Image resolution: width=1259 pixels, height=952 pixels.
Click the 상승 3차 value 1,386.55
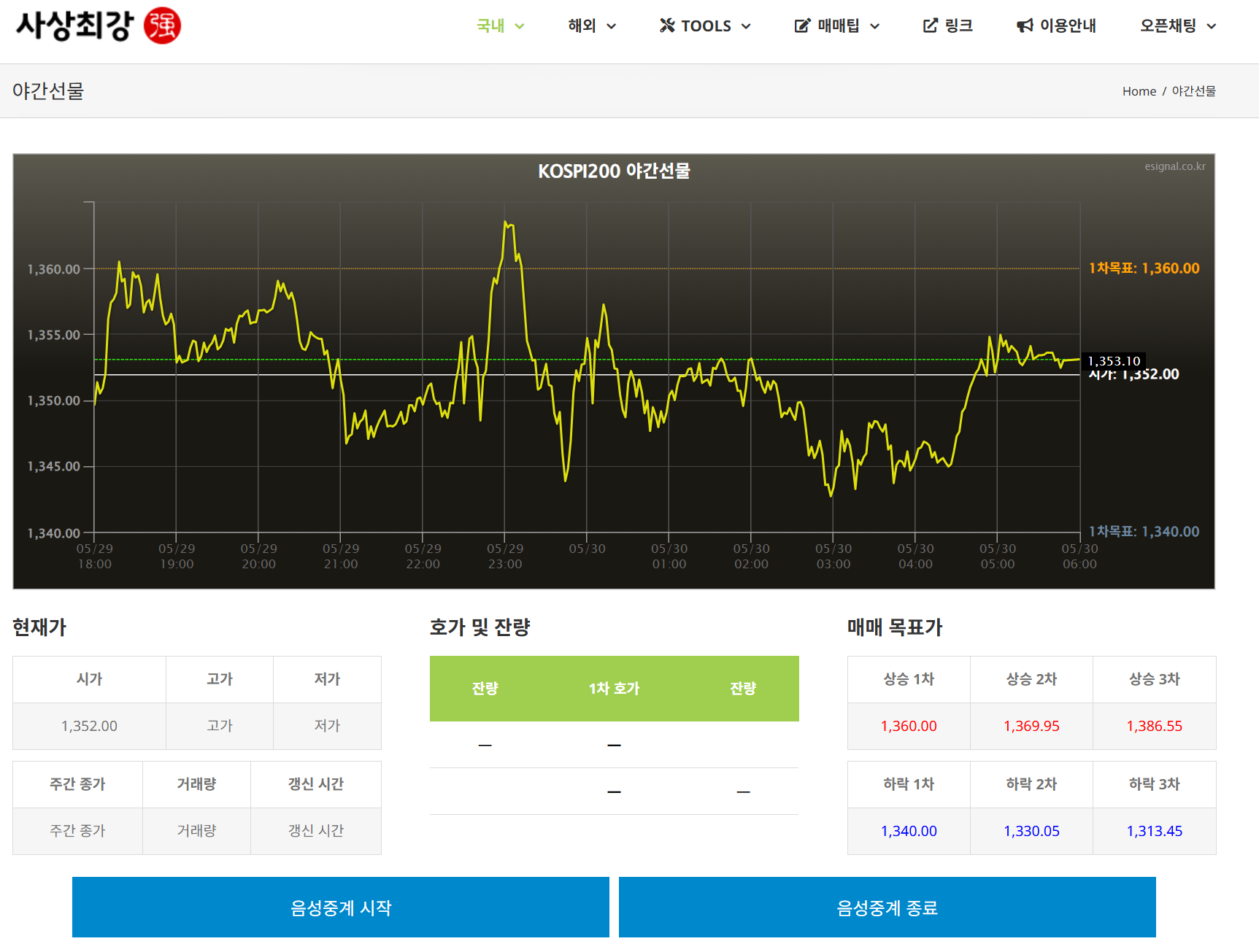(1155, 726)
